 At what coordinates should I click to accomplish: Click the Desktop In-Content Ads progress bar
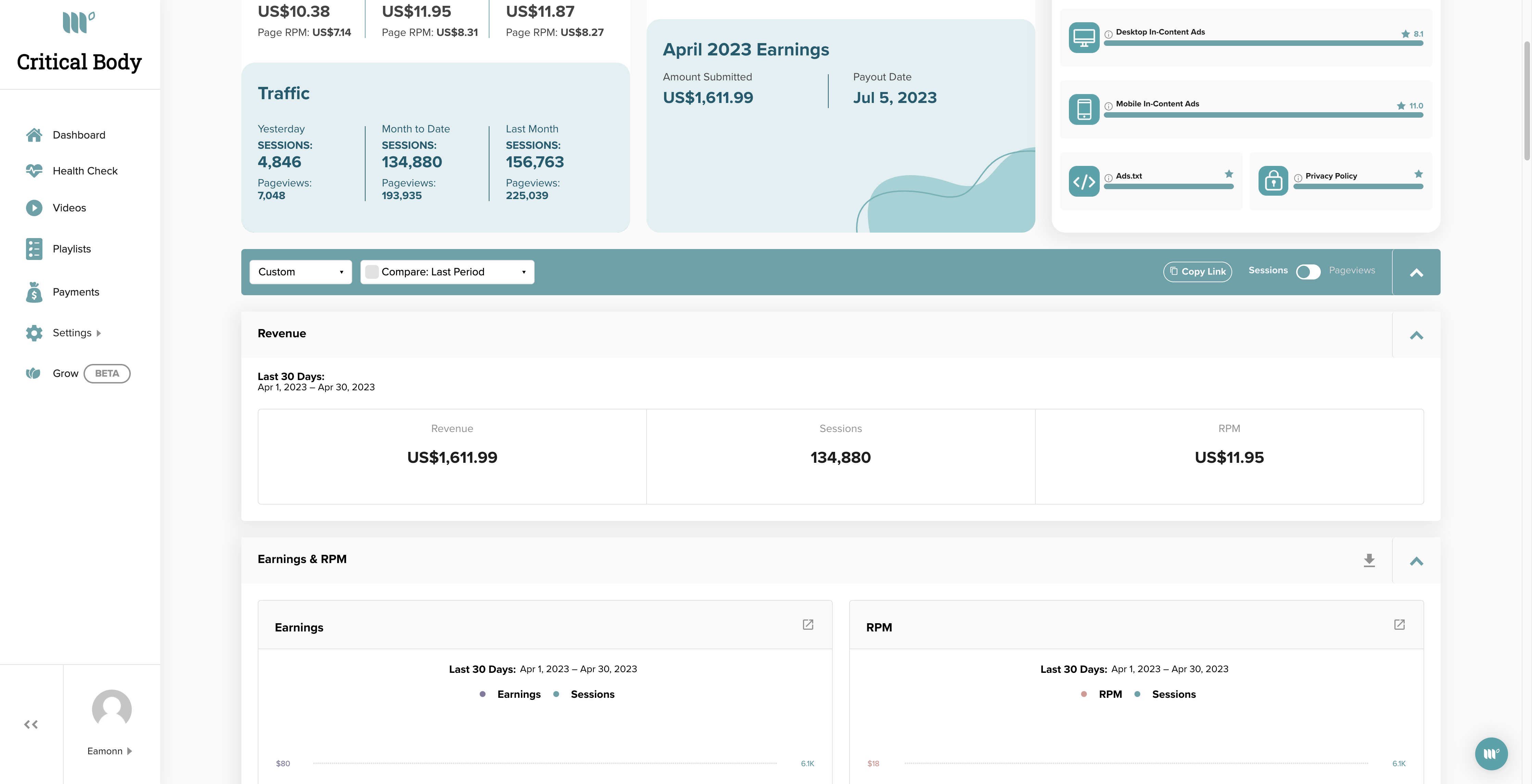pos(1263,43)
